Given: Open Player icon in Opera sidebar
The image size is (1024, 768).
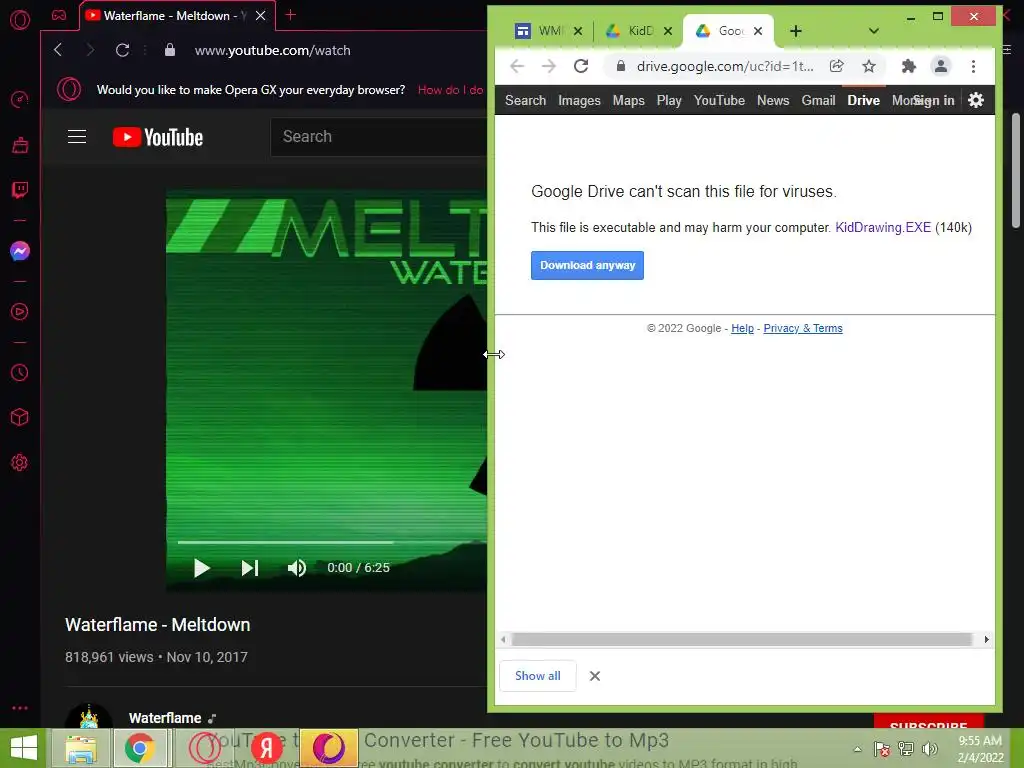Looking at the screenshot, I should pos(20,312).
